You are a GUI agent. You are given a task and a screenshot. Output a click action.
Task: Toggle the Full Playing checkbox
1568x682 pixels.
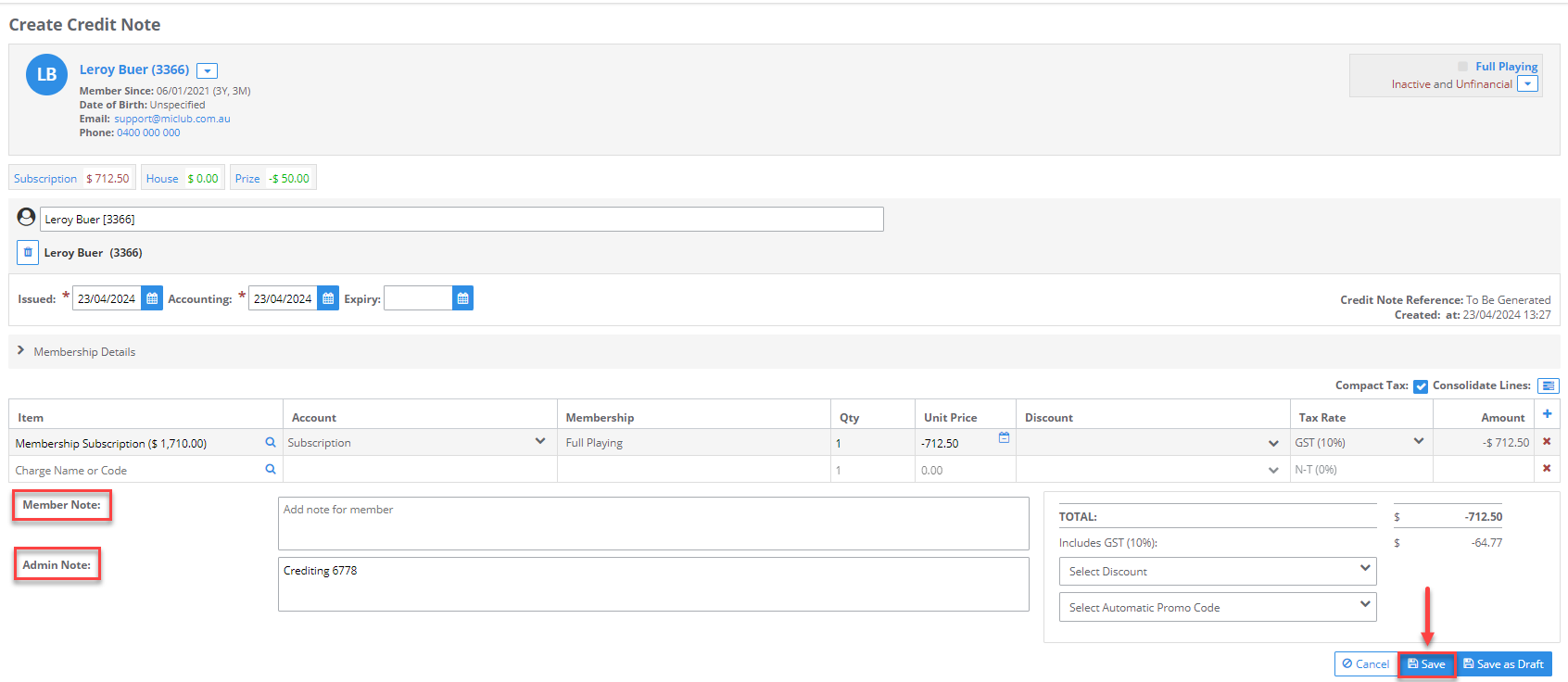1462,67
